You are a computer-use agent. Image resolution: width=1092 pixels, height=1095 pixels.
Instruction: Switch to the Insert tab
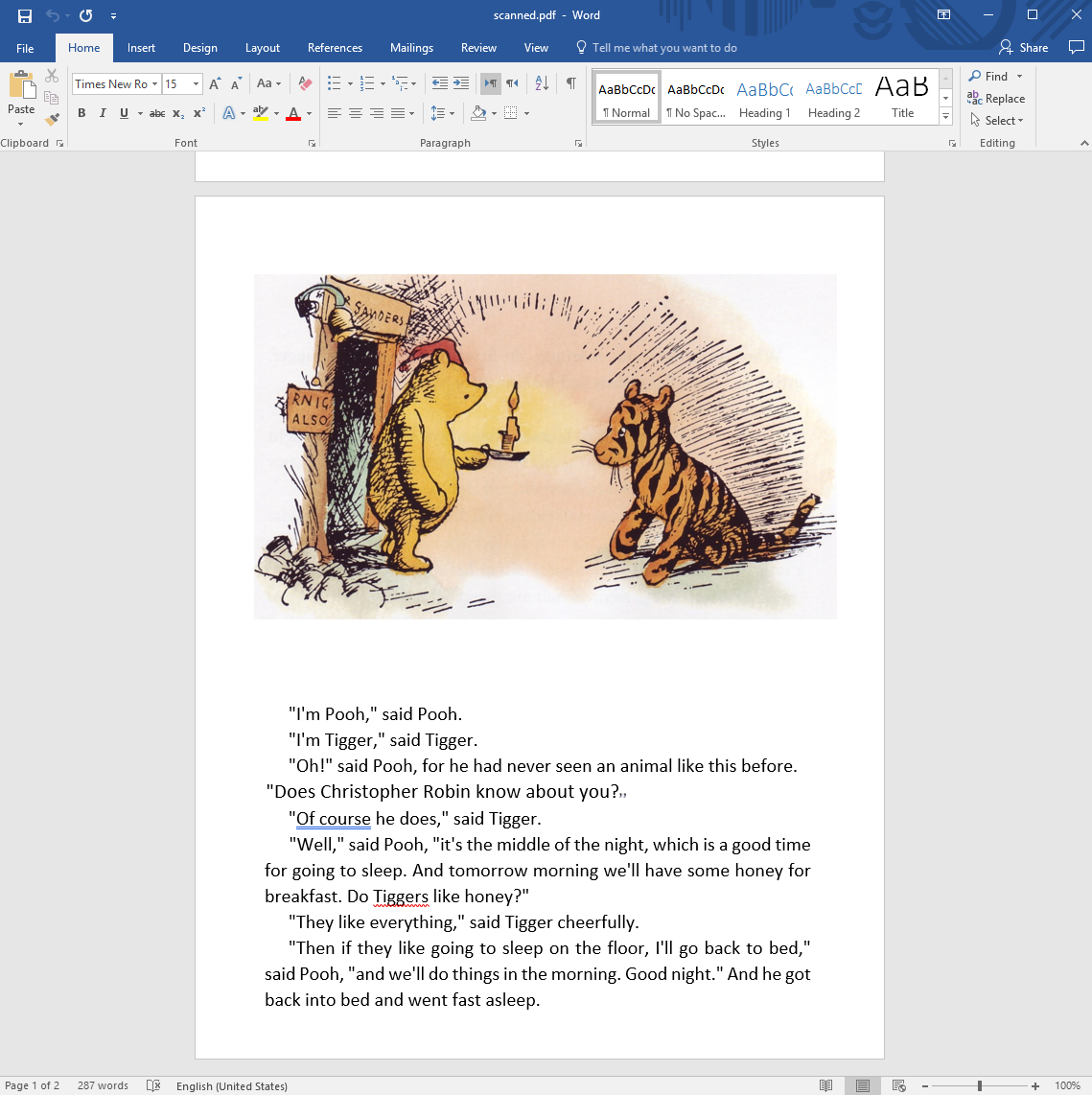141,48
